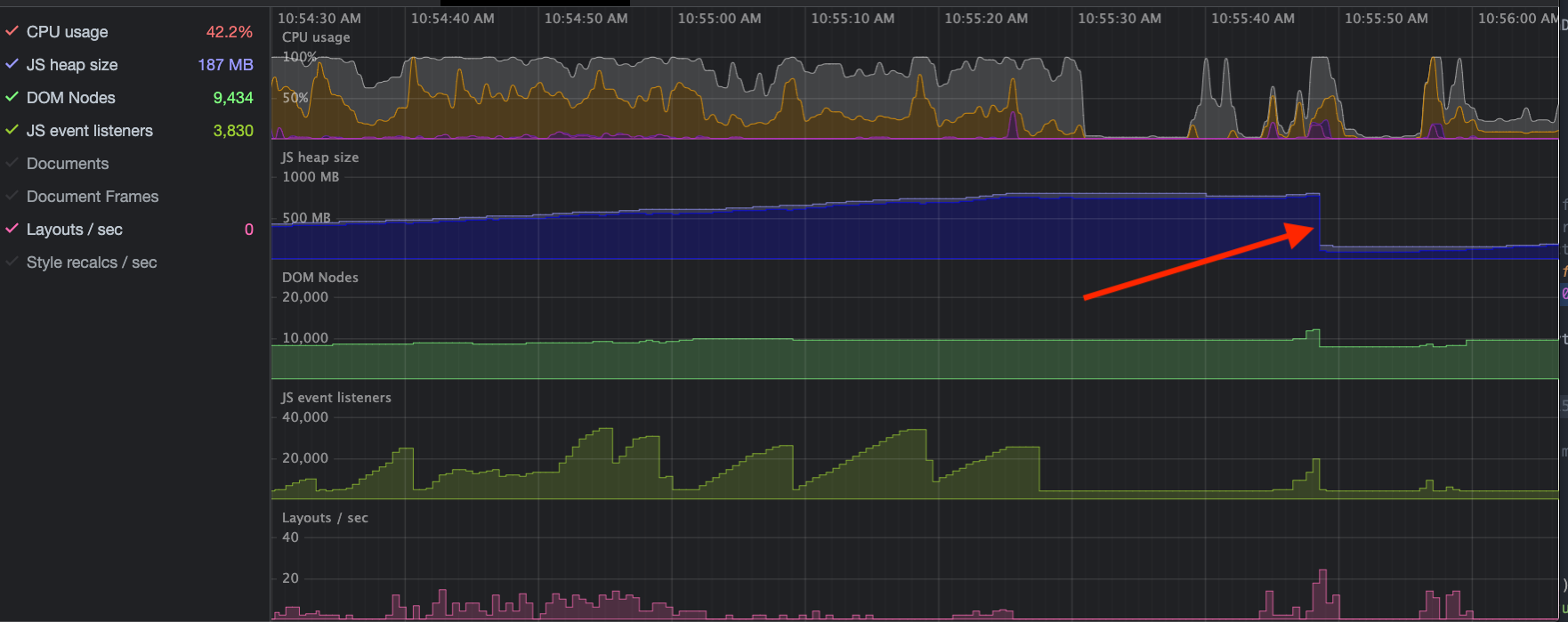Viewport: 1568px width, 622px height.
Task: Enable the Documents metric
Action: [x=12, y=164]
